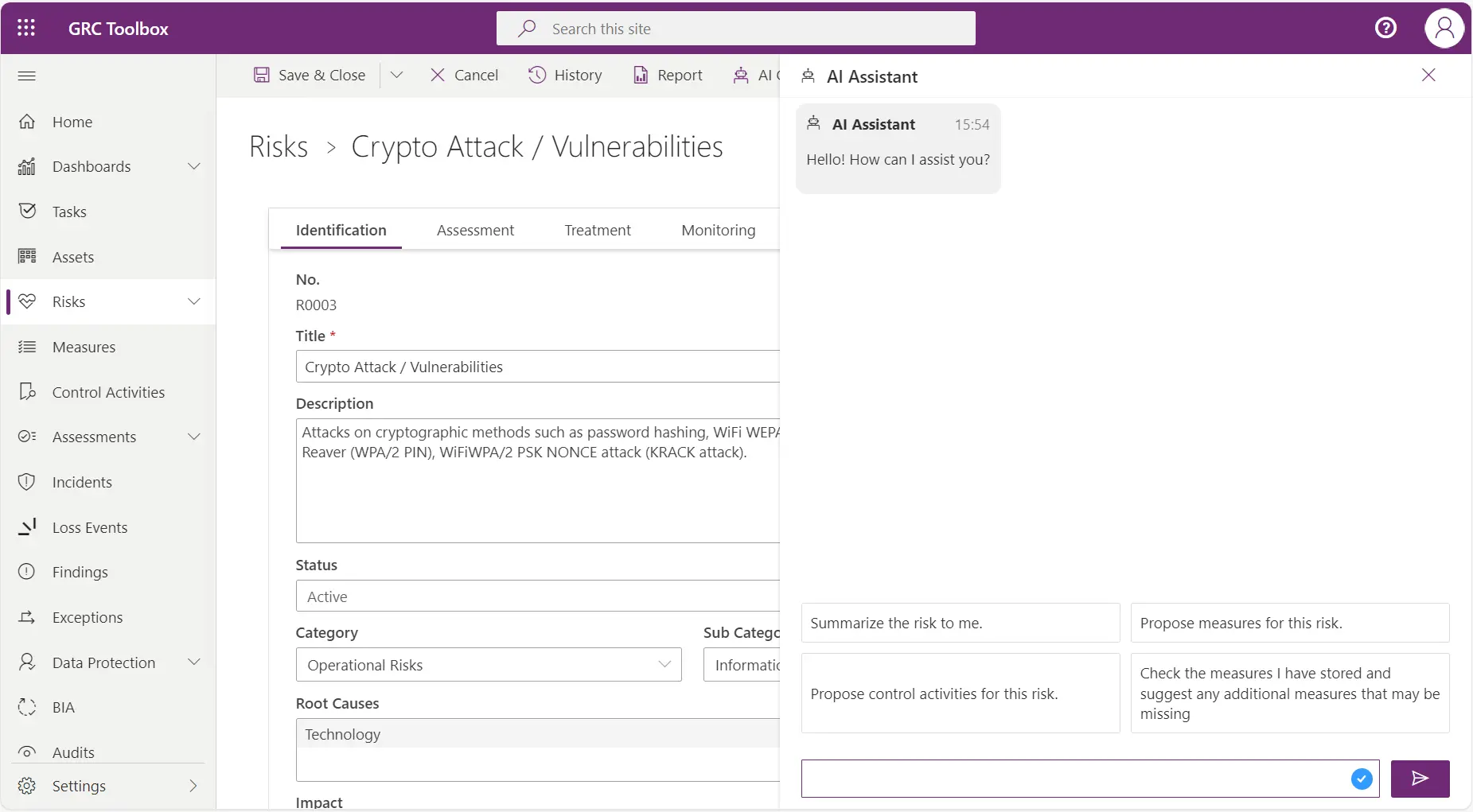Viewport: 1473px width, 812px height.
Task: Click the Tasks checkmark icon
Action: (27, 211)
